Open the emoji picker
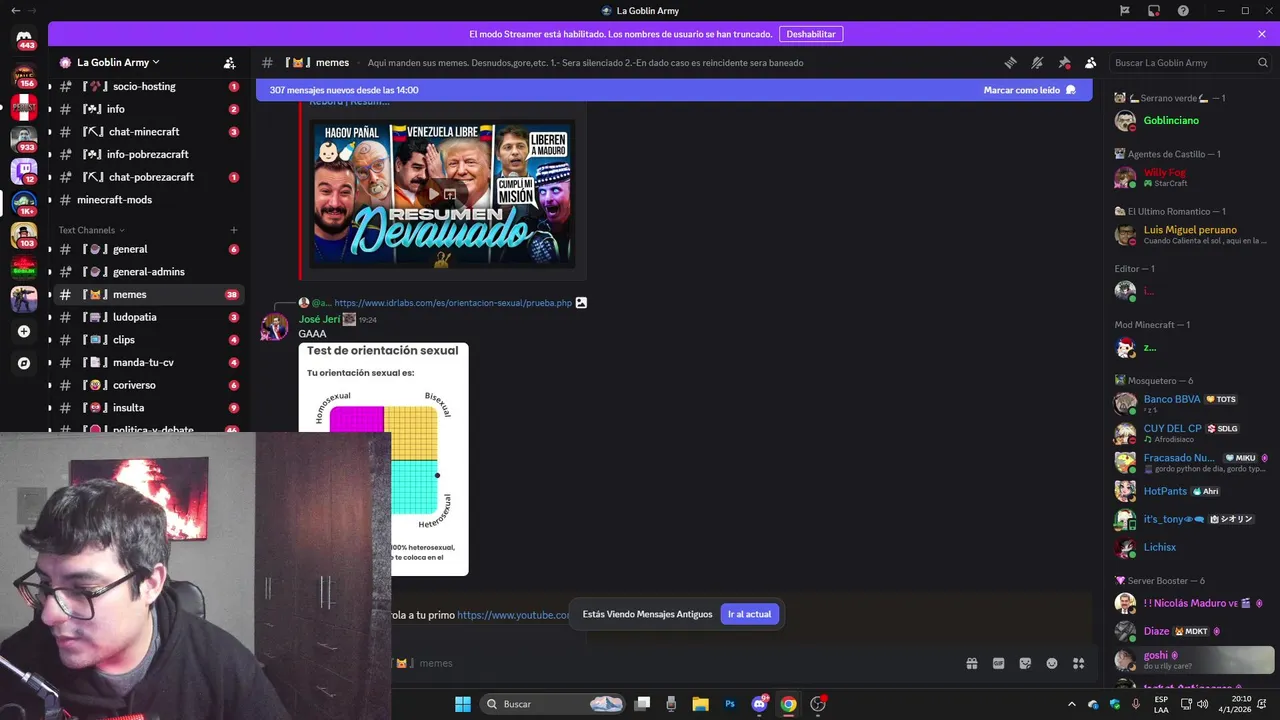The height and width of the screenshot is (720, 1280). click(x=1052, y=663)
